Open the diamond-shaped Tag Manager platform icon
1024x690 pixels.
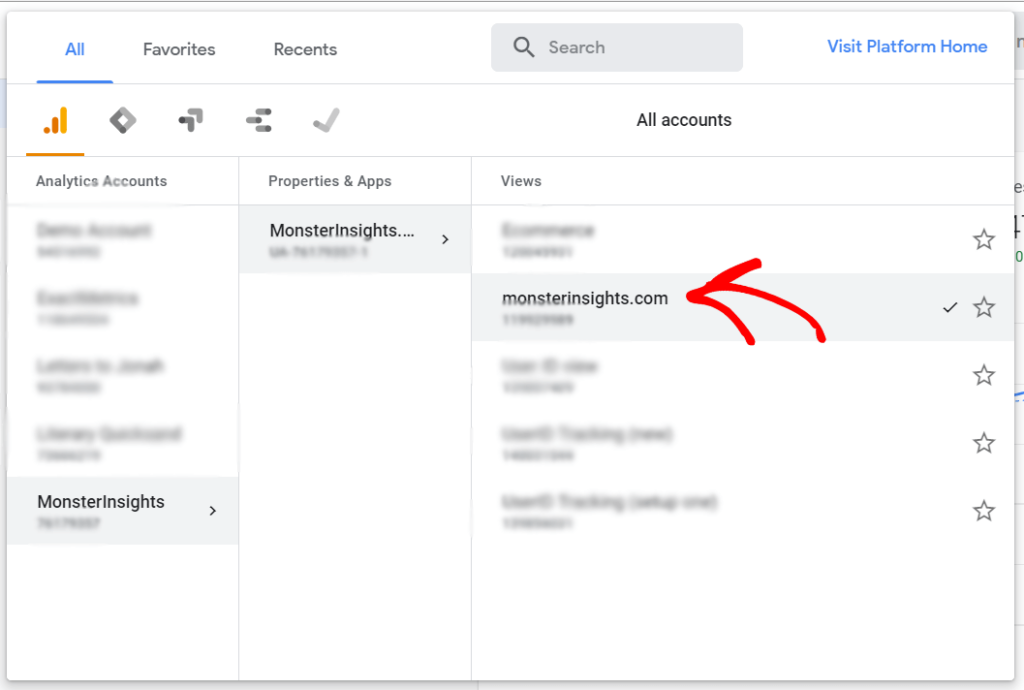click(x=122, y=119)
